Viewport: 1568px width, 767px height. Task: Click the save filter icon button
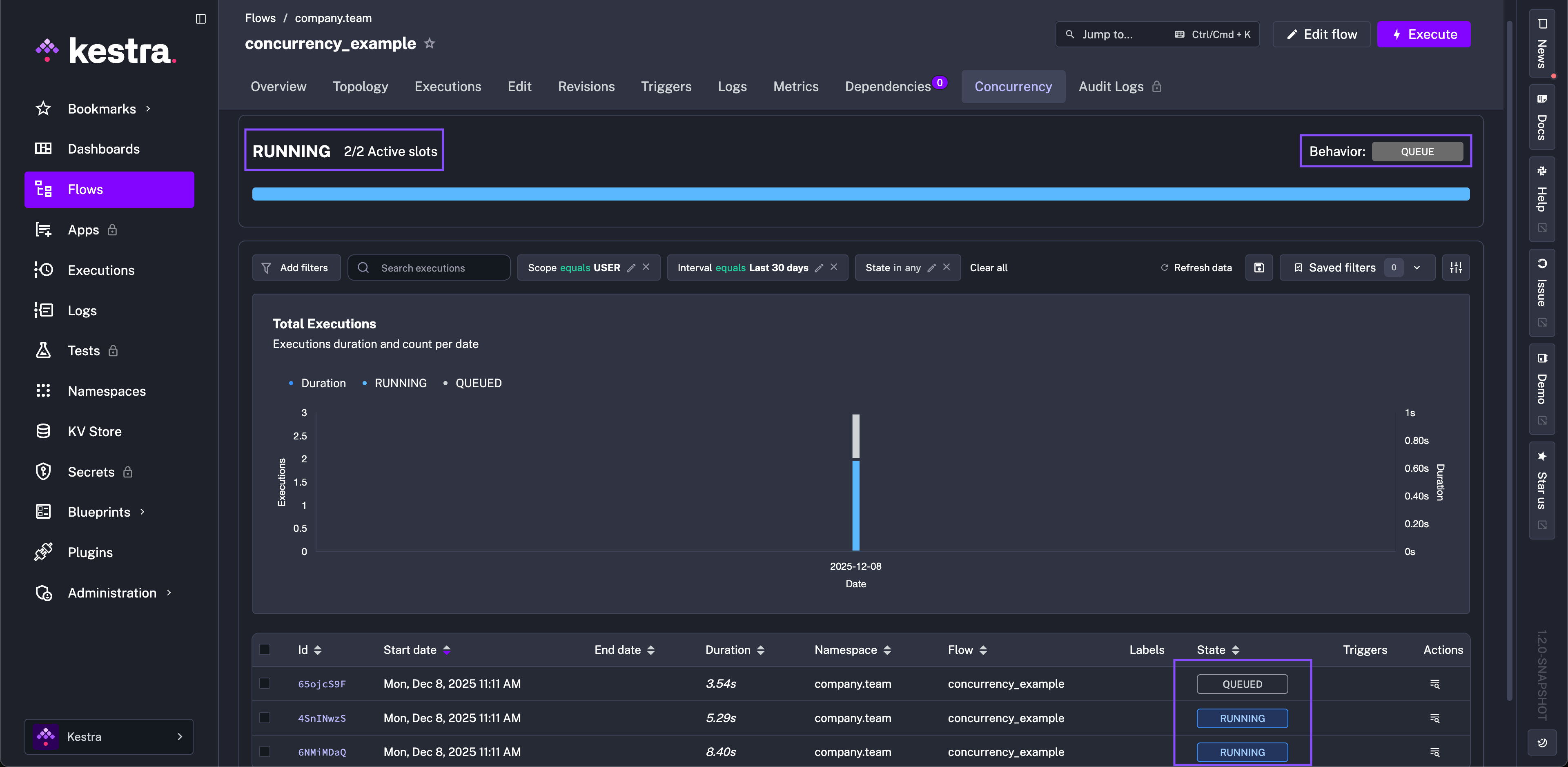[x=1259, y=268]
